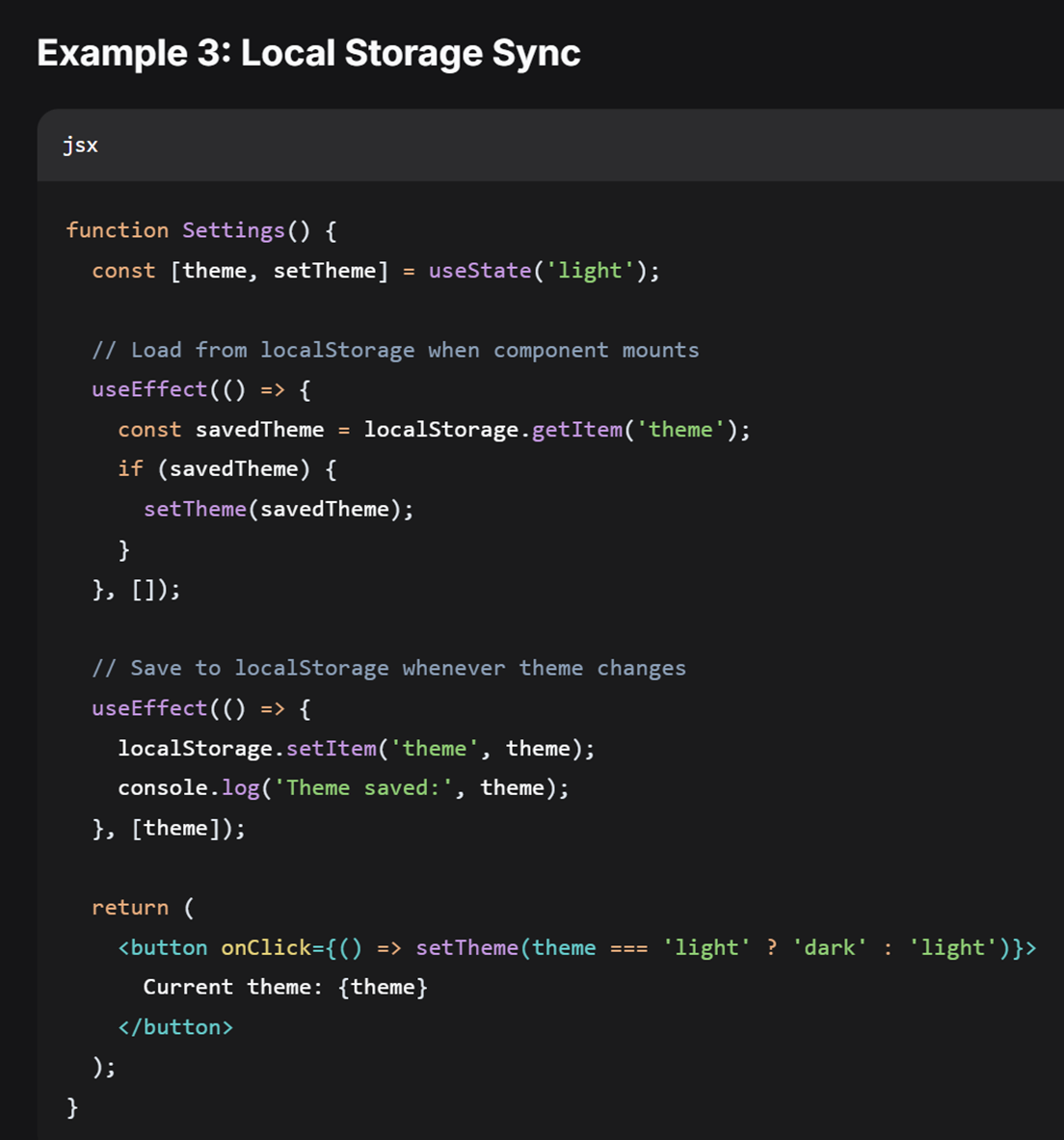Click the "localStorage.setItem('theme', theme);" line
This screenshot has width=1064, height=1140.
(357, 748)
